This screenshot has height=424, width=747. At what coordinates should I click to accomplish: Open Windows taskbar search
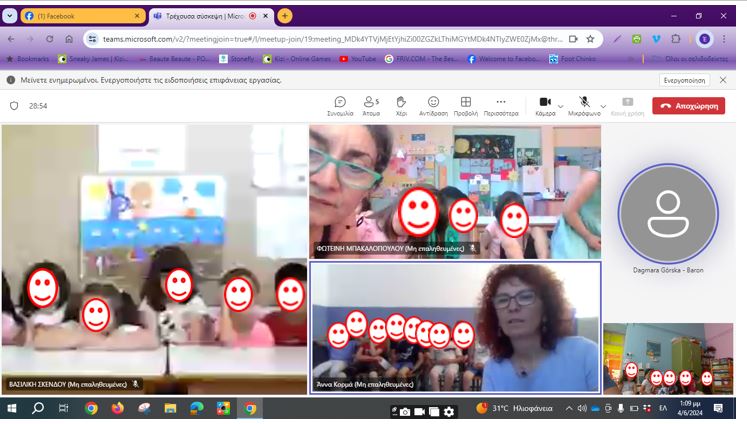pyautogui.click(x=38, y=409)
